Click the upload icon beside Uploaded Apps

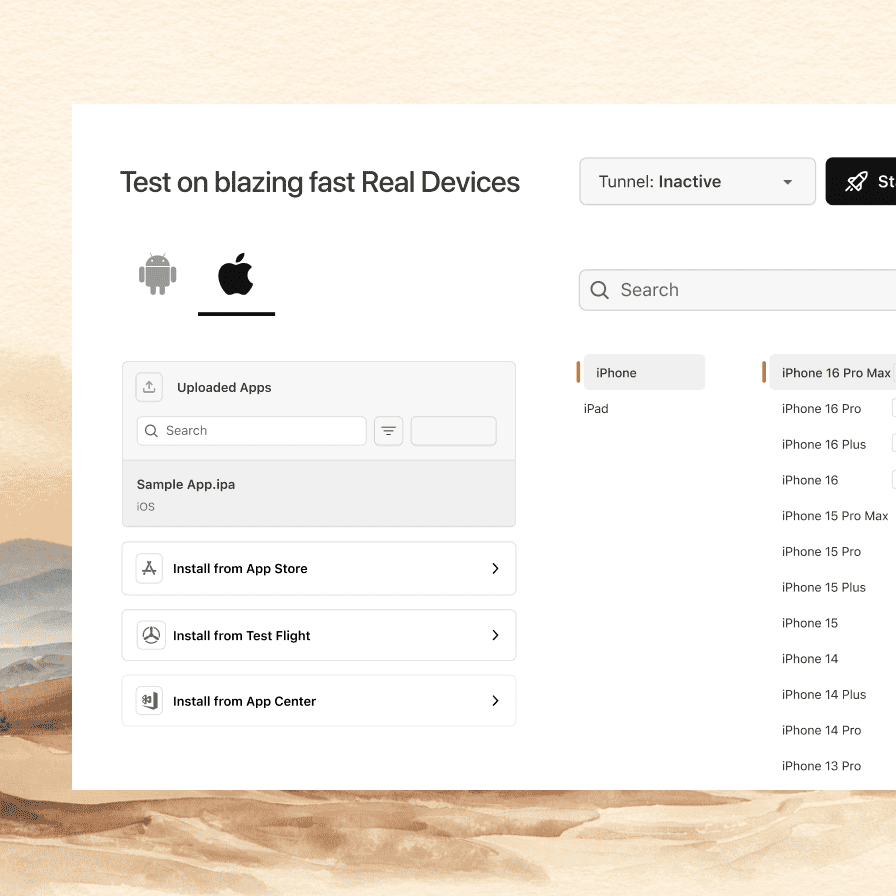[x=149, y=387]
